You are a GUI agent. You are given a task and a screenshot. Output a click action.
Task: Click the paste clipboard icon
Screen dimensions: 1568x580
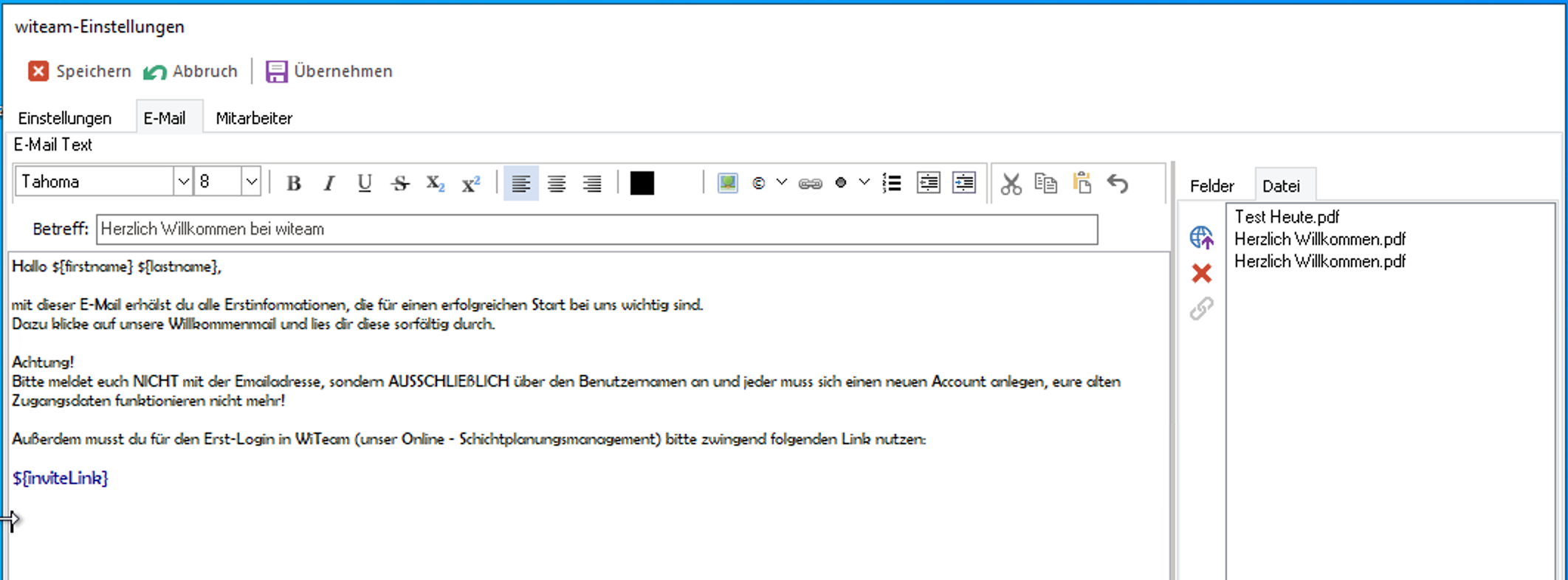point(1082,183)
